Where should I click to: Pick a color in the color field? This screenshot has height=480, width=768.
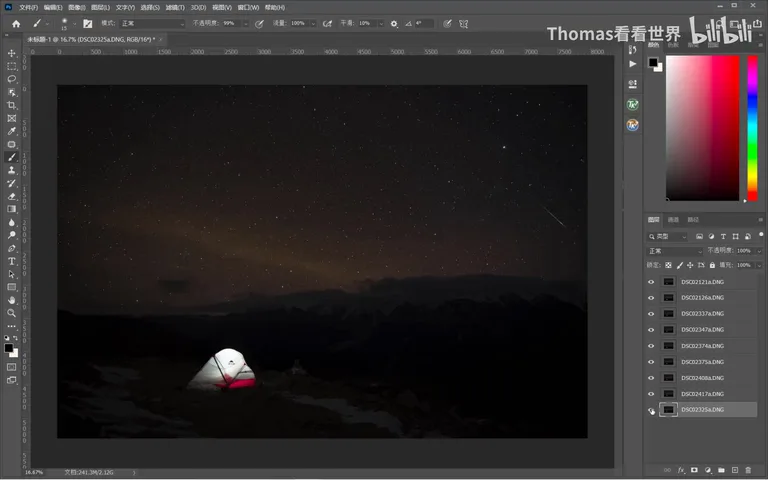pos(702,128)
